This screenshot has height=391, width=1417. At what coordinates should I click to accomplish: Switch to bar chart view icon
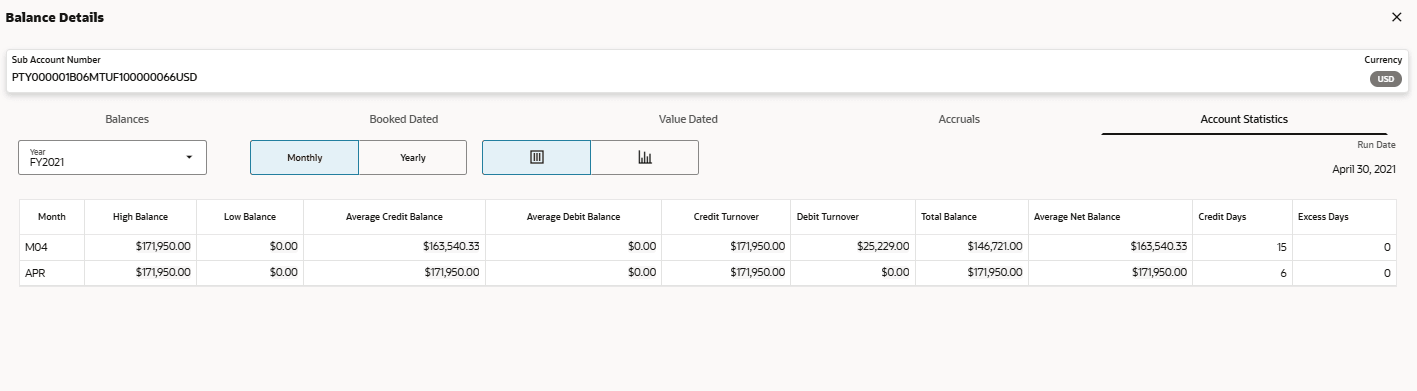coord(645,157)
